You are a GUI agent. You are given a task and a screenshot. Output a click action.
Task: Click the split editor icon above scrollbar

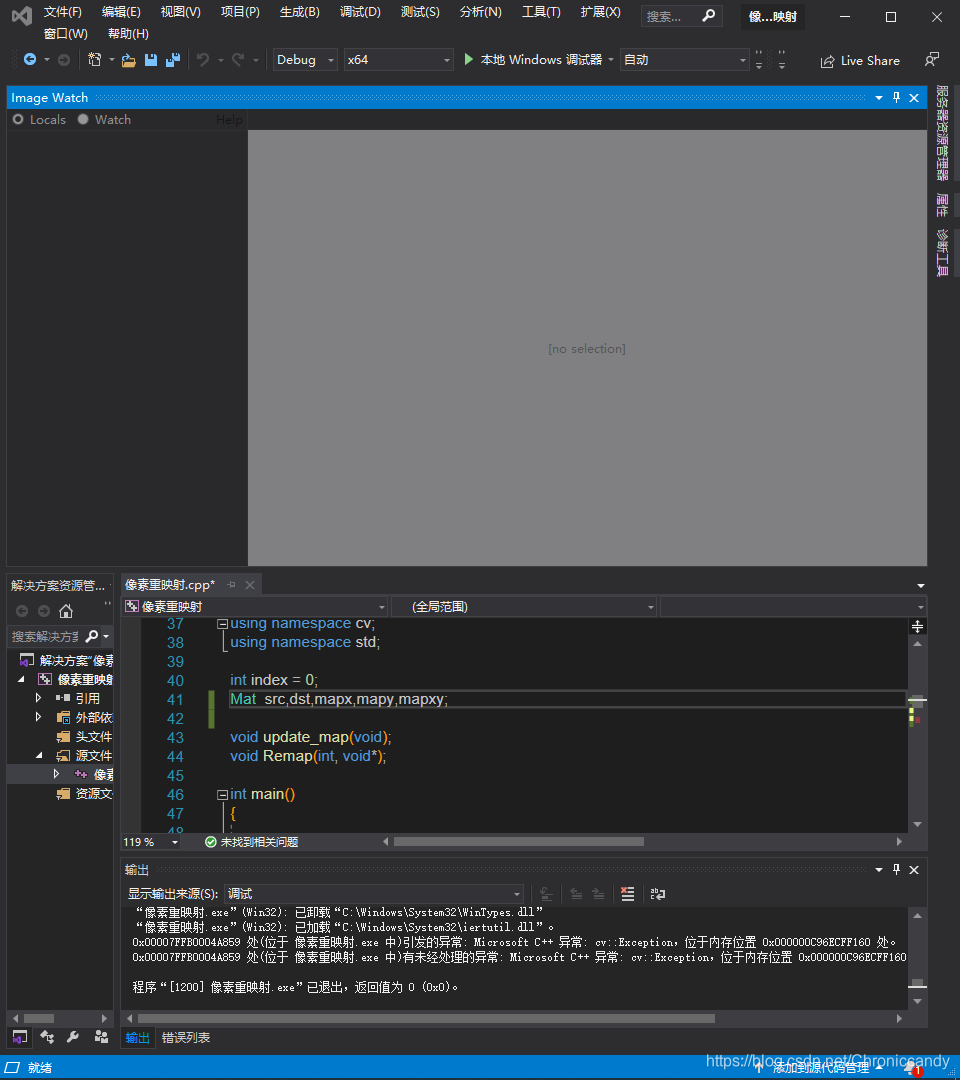tap(917, 626)
